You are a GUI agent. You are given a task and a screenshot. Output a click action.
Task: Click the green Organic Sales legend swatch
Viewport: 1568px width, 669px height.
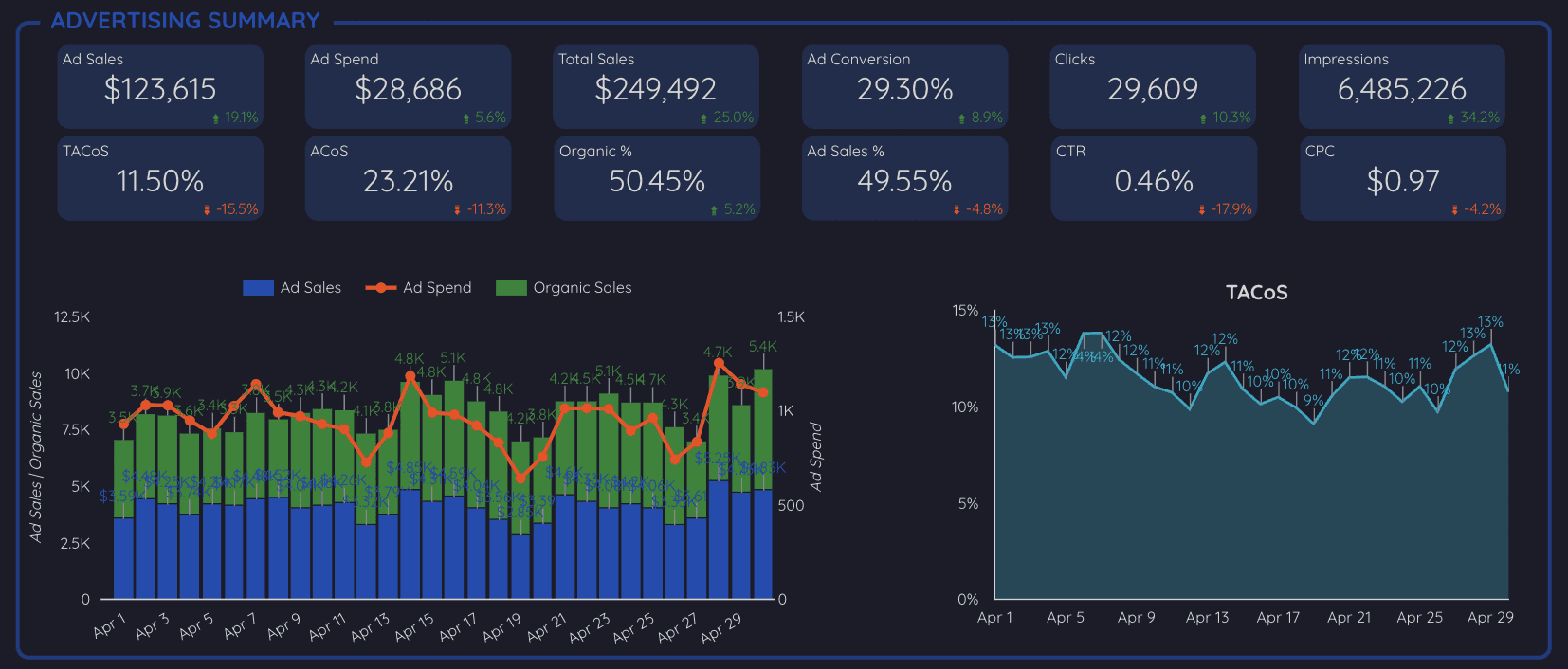click(511, 288)
